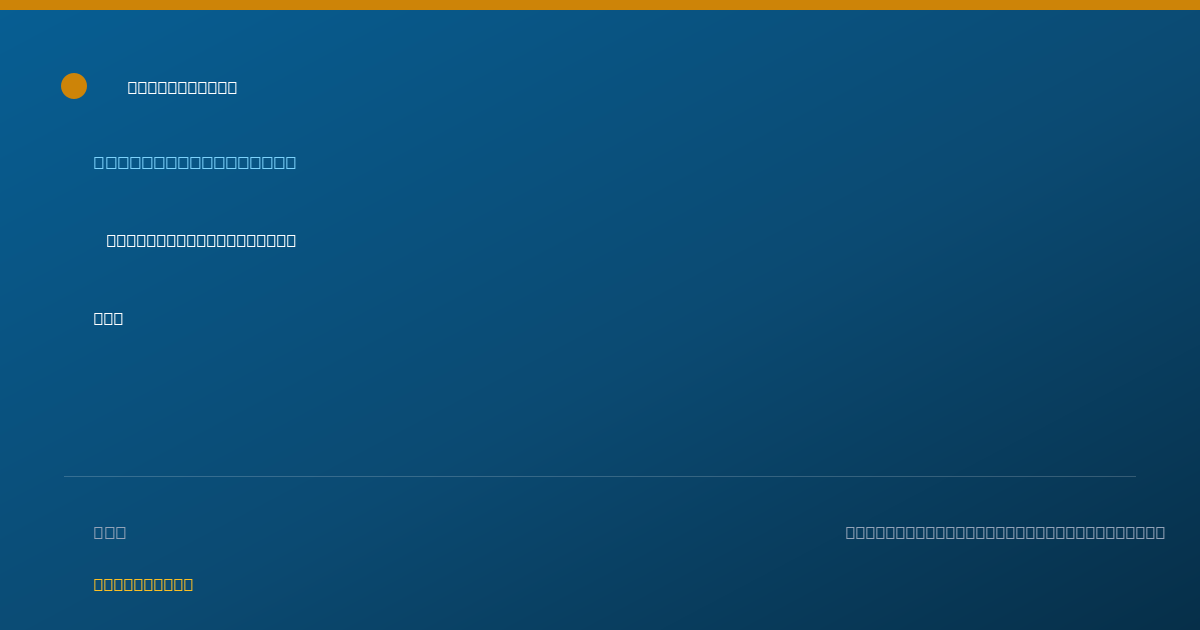Select the gray three-glyph text above yellow link
The image size is (1200, 630).
tap(110, 532)
